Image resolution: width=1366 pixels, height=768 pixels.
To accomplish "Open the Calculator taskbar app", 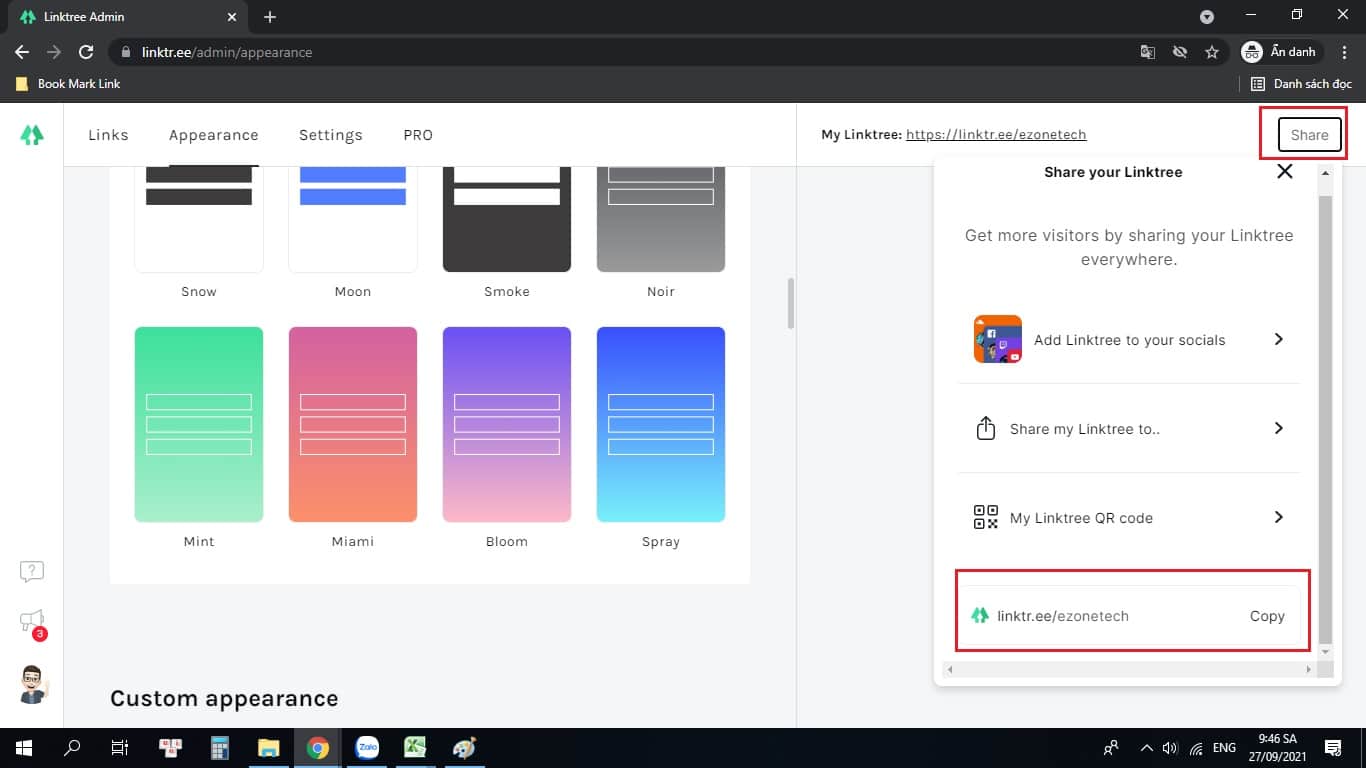I will [x=220, y=748].
